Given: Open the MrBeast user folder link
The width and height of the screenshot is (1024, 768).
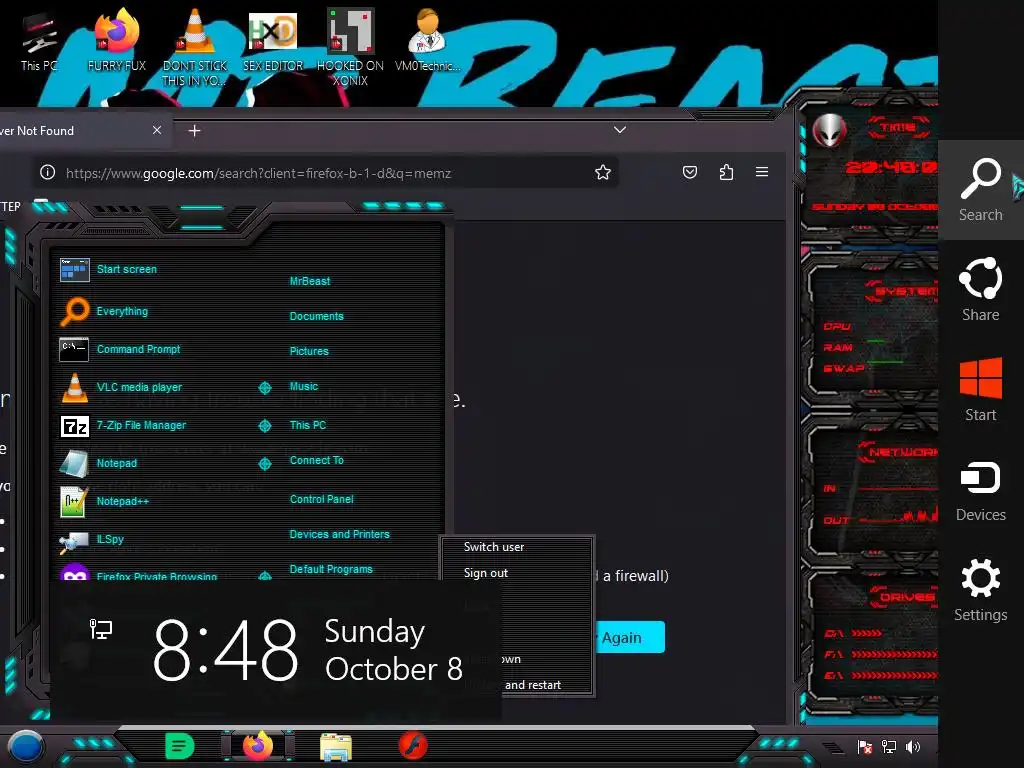Looking at the screenshot, I should pos(310,281).
